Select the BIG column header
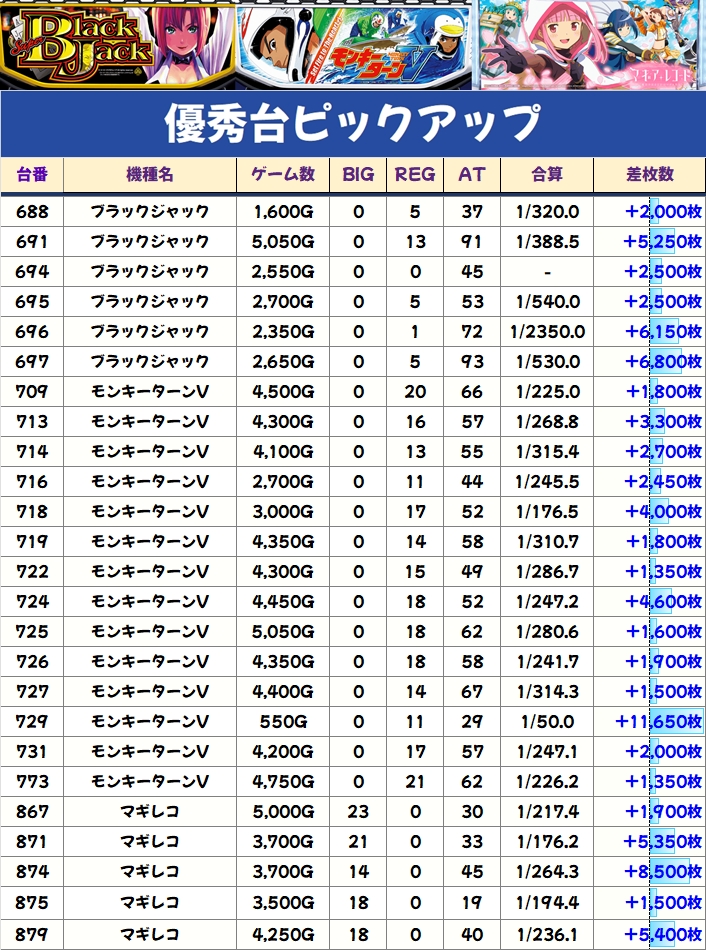This screenshot has height=950, width=706. pos(358,175)
